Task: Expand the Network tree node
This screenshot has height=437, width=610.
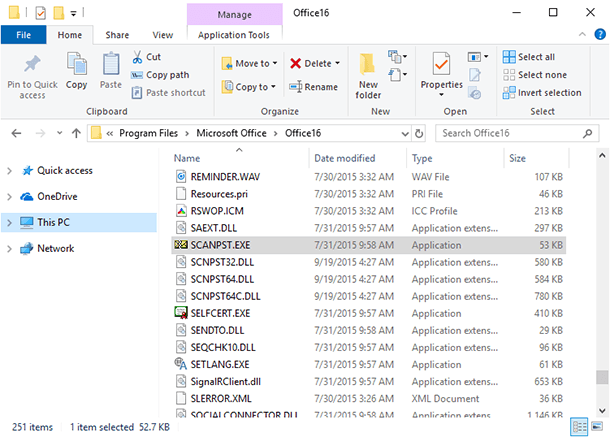Action: coord(9,249)
